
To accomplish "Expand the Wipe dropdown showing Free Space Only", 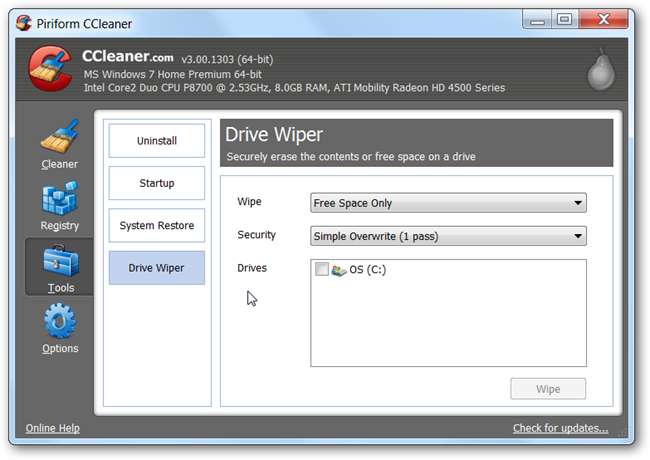I will [x=448, y=203].
